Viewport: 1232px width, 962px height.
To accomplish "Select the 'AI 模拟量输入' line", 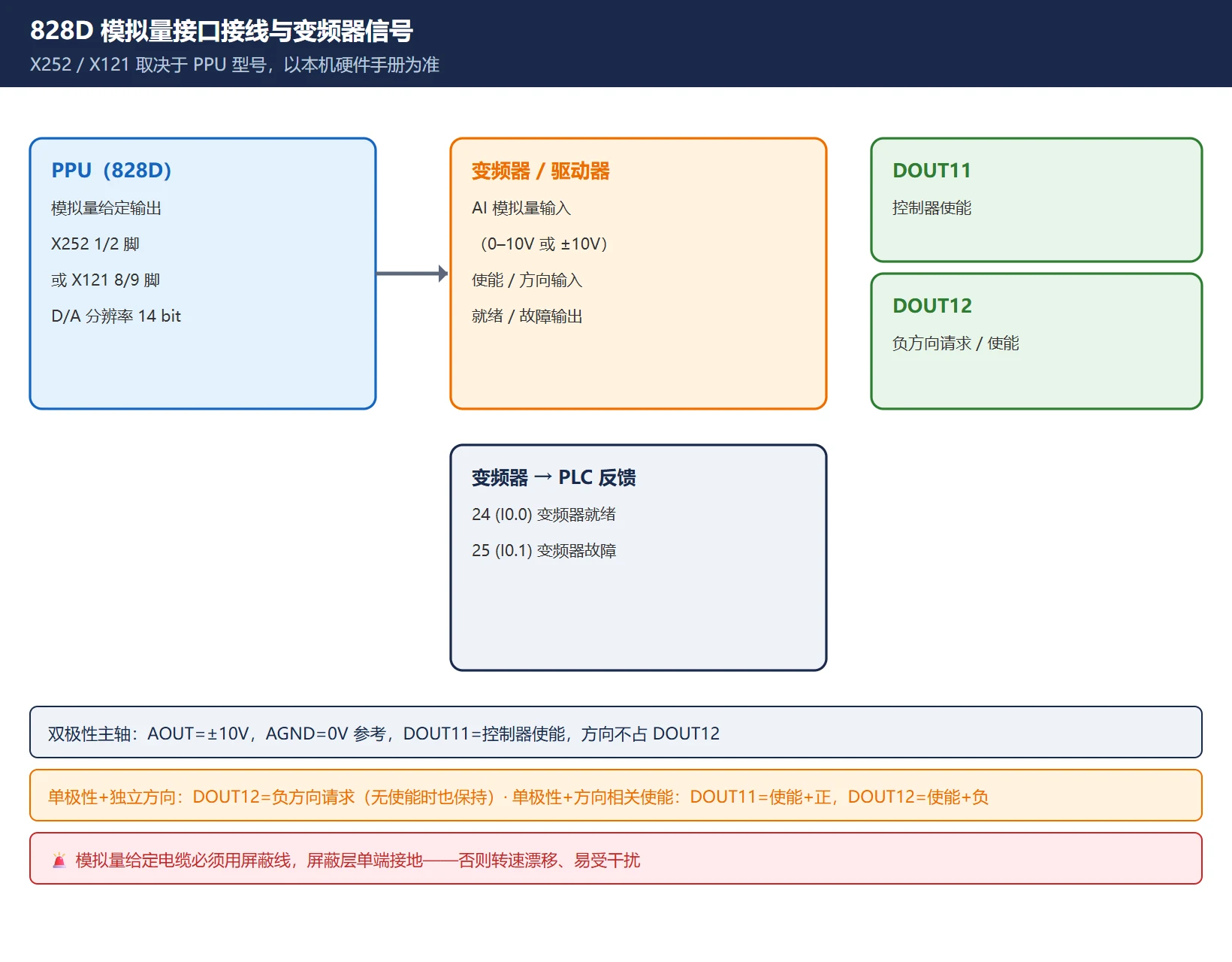I will pyautogui.click(x=521, y=208).
